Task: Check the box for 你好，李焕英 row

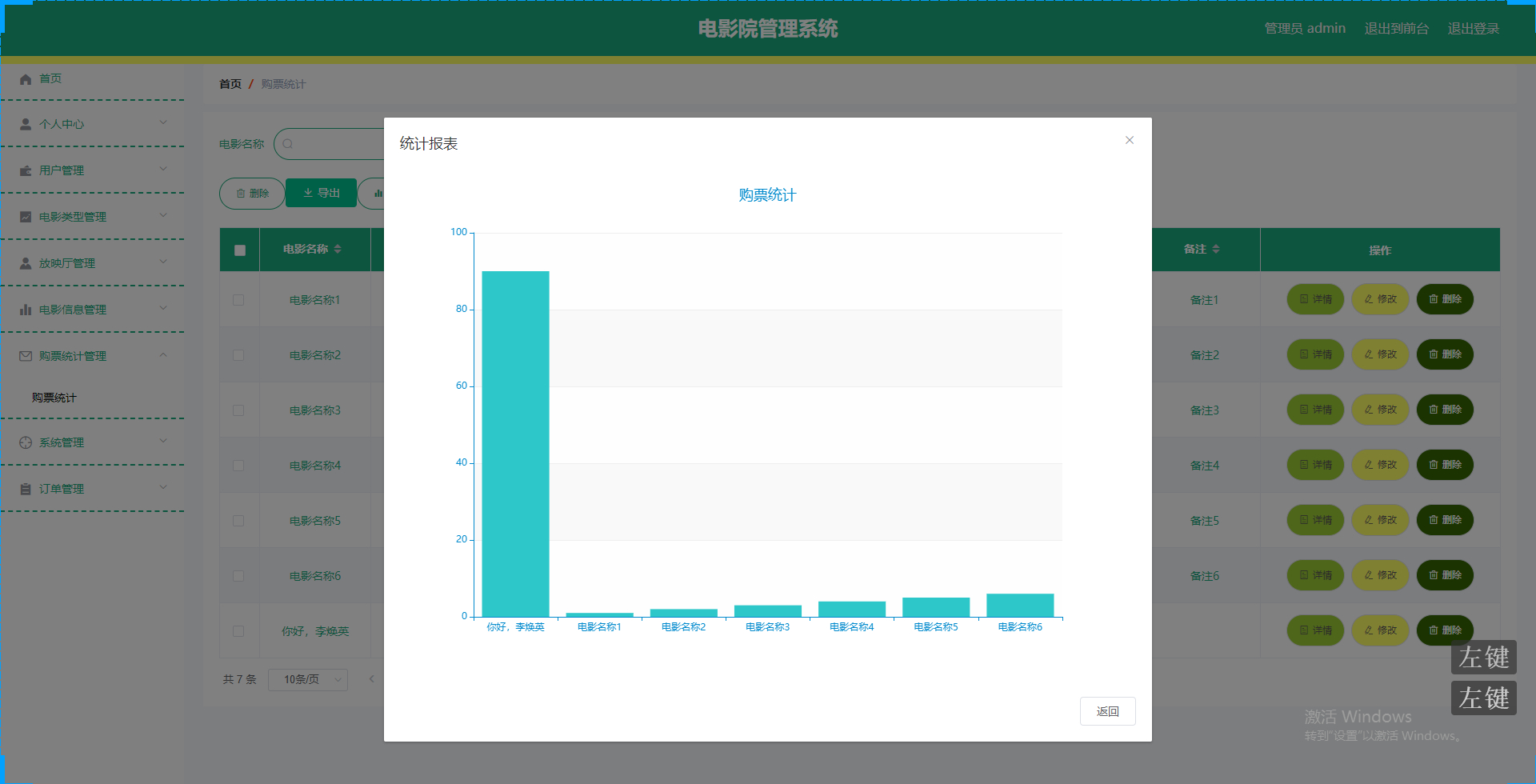Action: (238, 631)
